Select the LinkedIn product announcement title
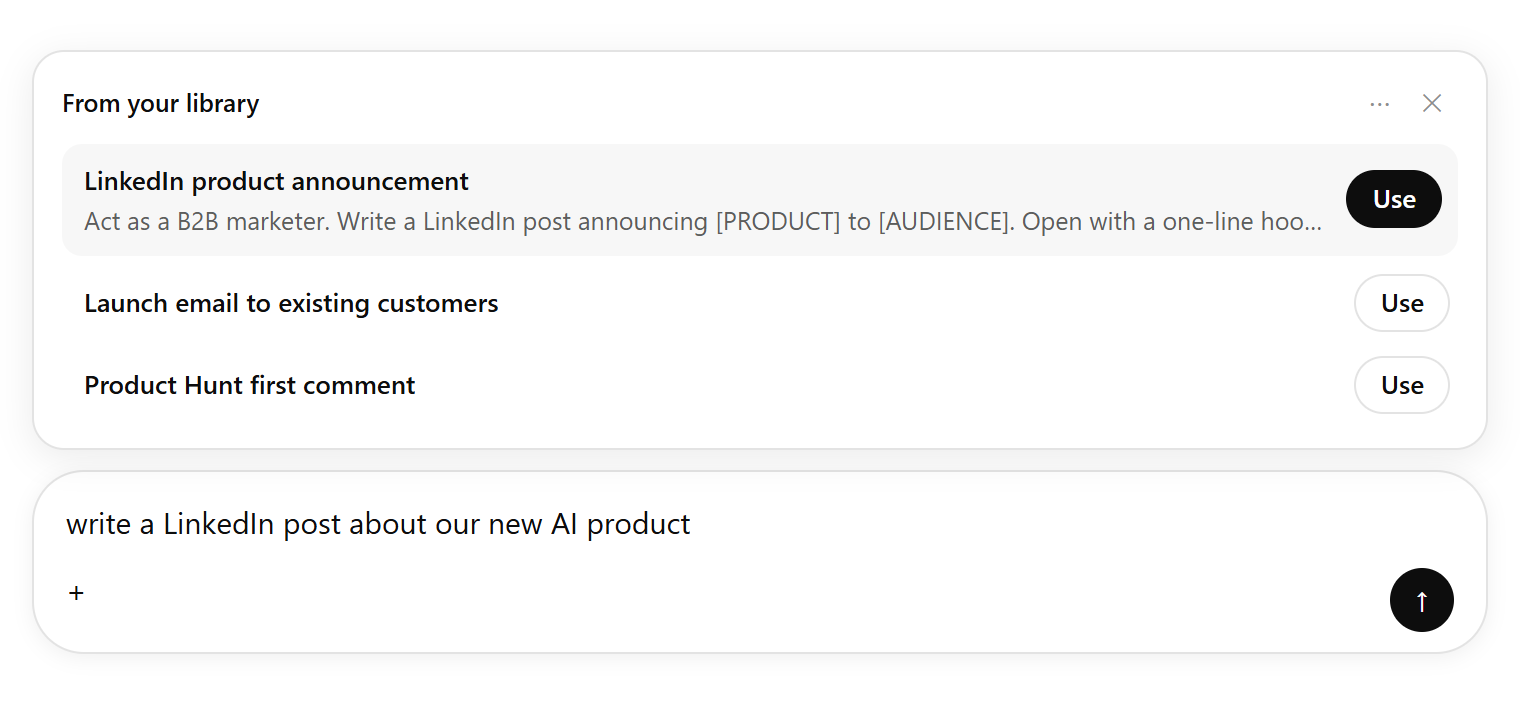 click(x=276, y=181)
